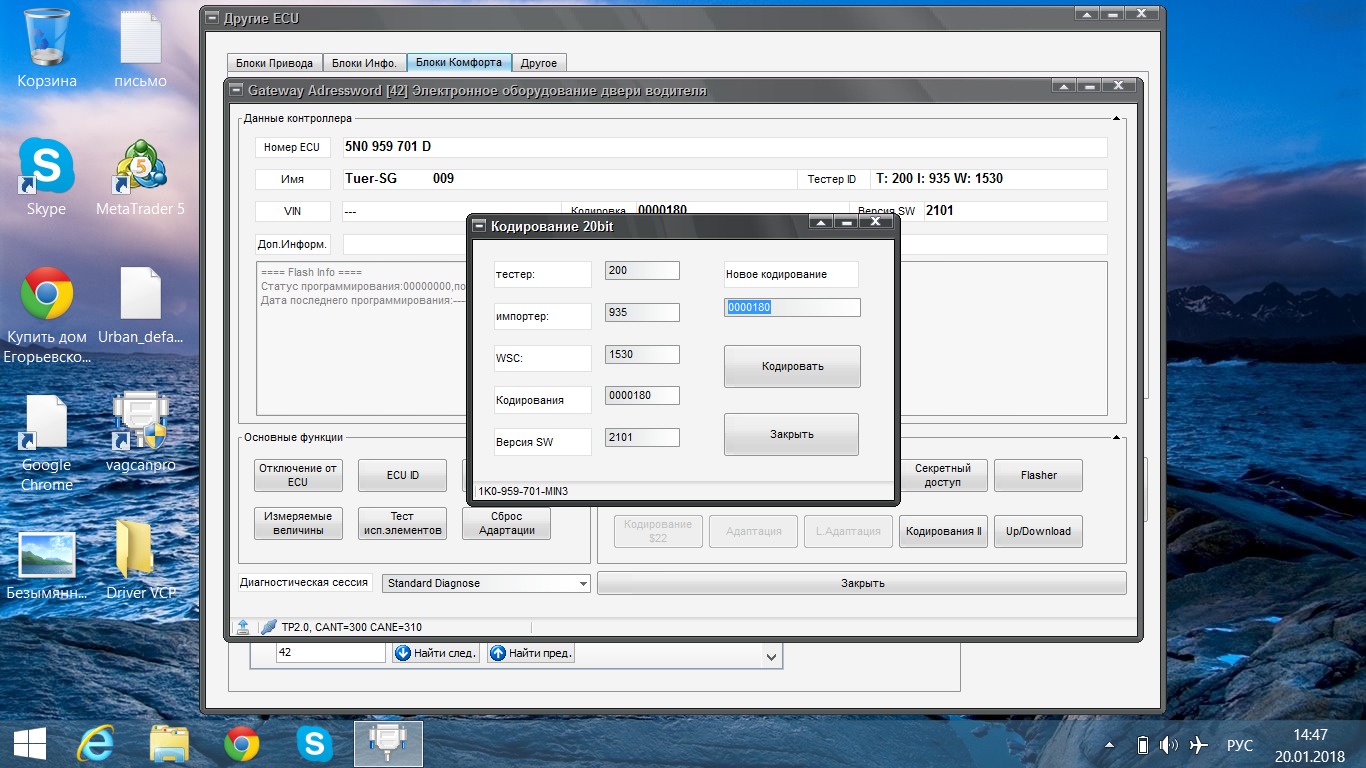The width and height of the screenshot is (1366, 768).
Task: Expand the dropdown chevron next to Найти пред.
Action: tap(771, 657)
